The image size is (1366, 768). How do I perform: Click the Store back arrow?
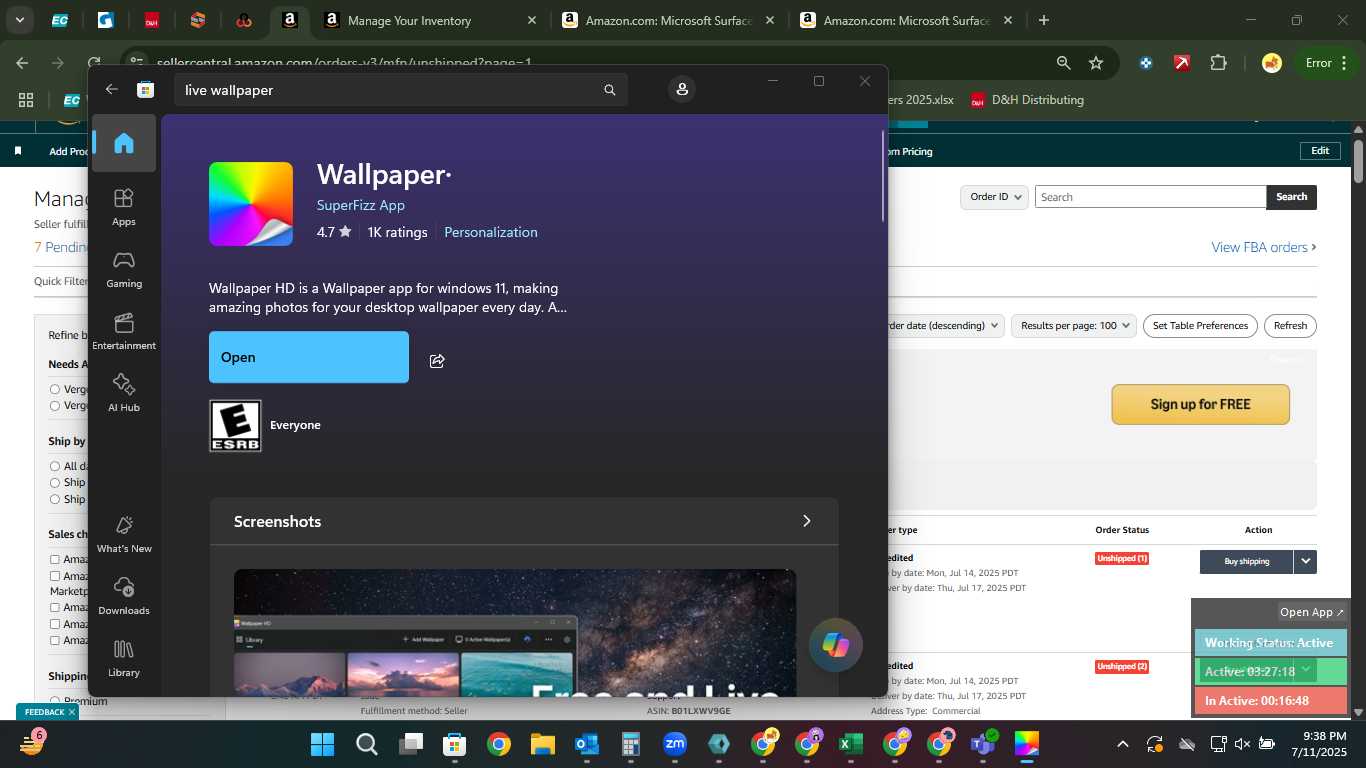tap(112, 89)
